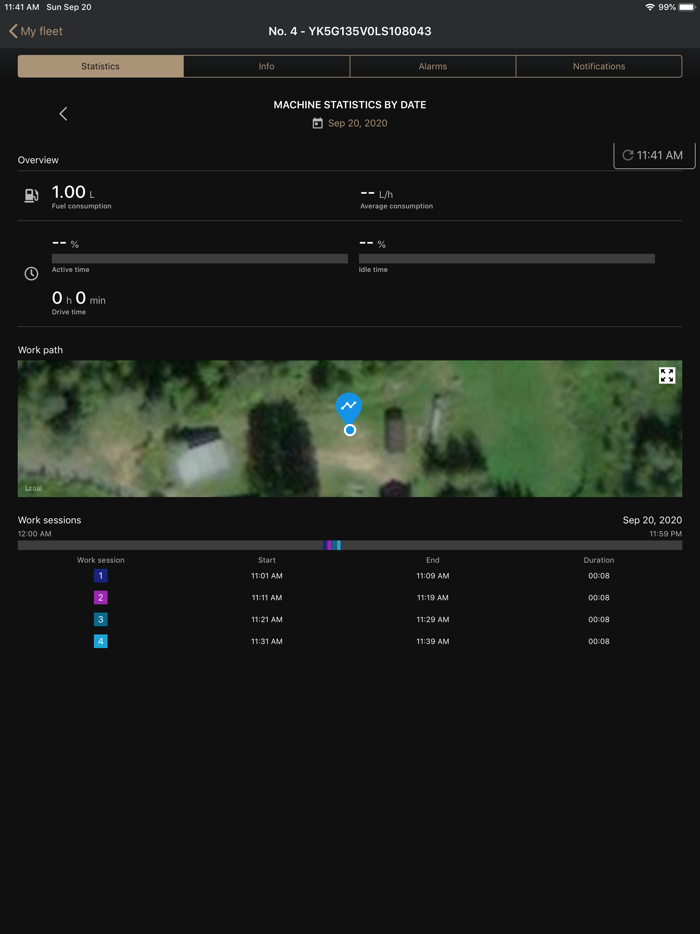
Task: Tap the clock icon beside Active time
Action: [31, 273]
